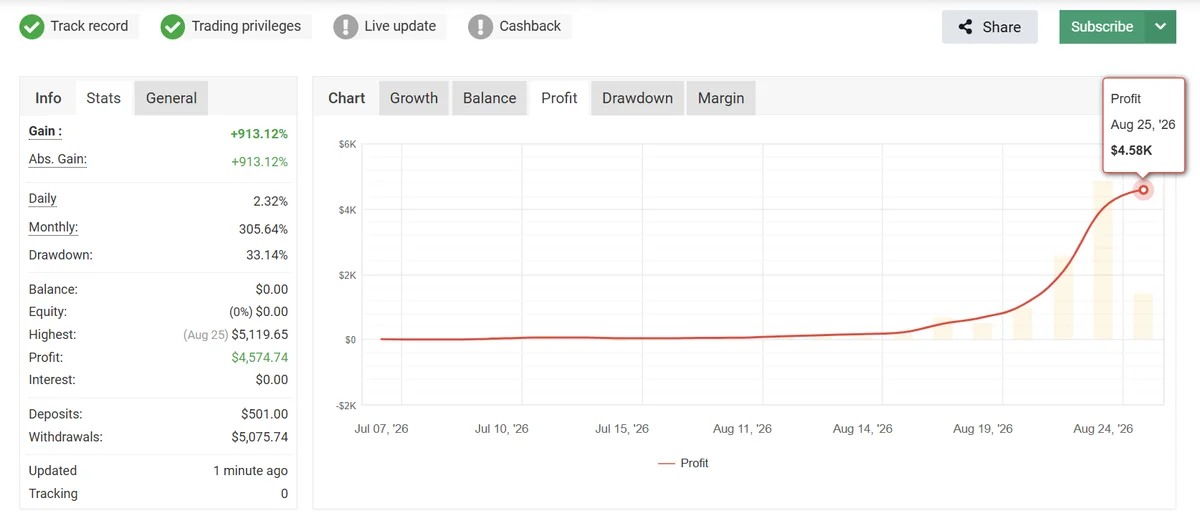Viewport: 1200px width, 526px height.
Task: Click the Abs. Gain label
Action: tap(58, 159)
